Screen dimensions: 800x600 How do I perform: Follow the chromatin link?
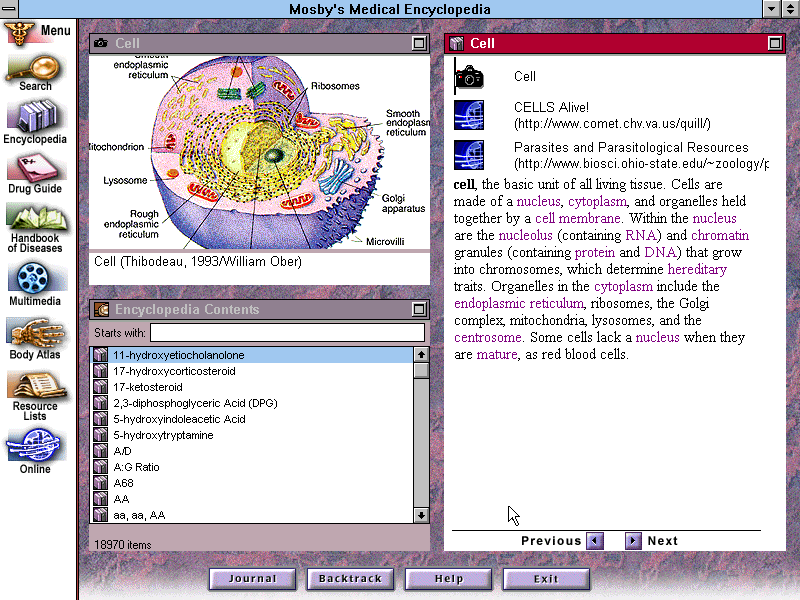[720, 235]
